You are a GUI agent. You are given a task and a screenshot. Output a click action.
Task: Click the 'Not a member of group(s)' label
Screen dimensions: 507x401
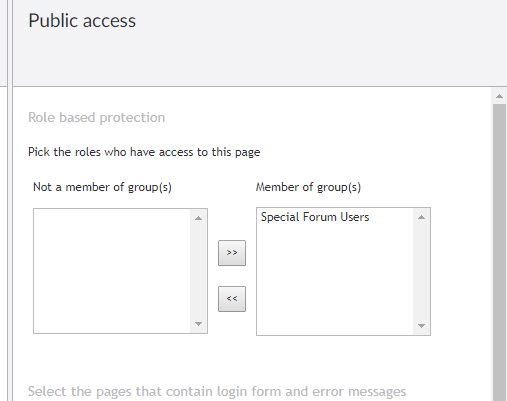point(102,187)
